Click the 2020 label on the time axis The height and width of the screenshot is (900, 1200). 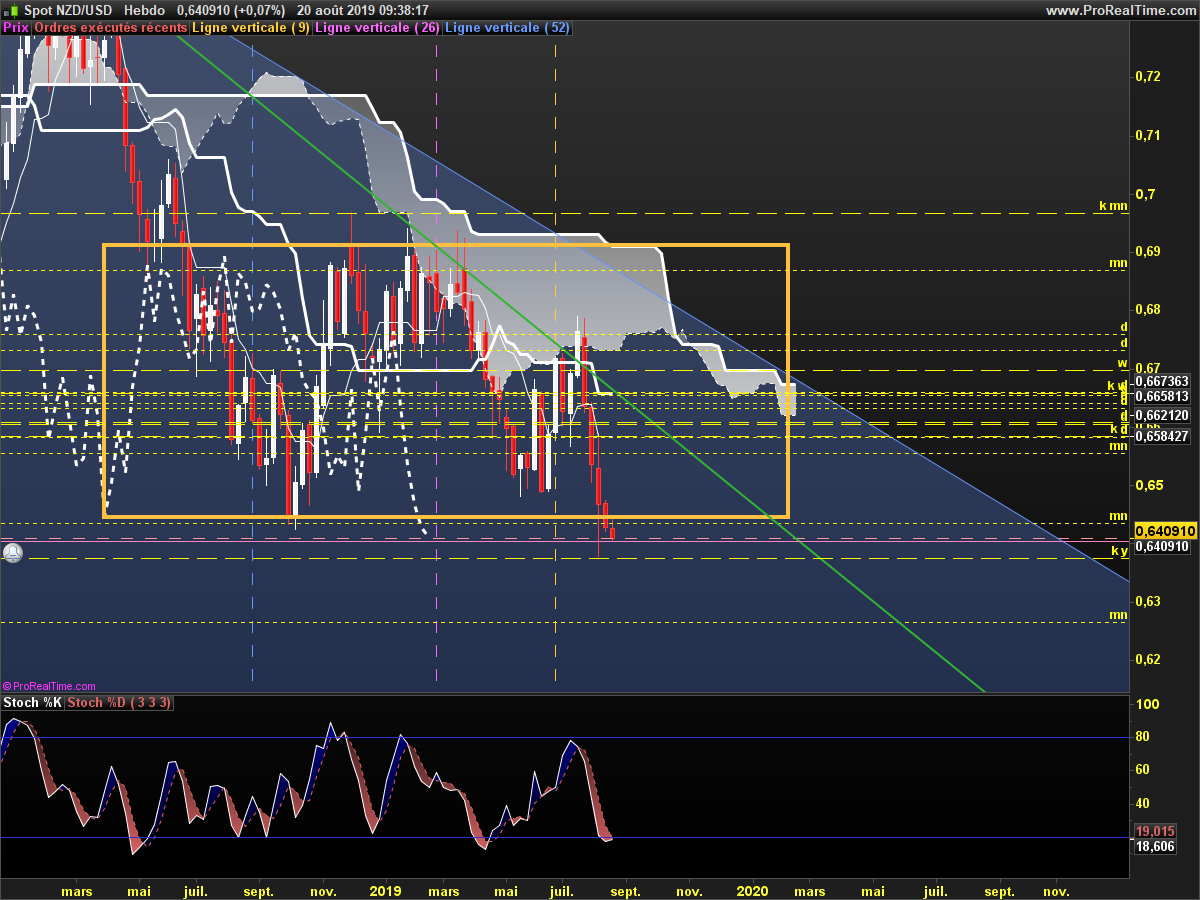pyautogui.click(x=751, y=890)
